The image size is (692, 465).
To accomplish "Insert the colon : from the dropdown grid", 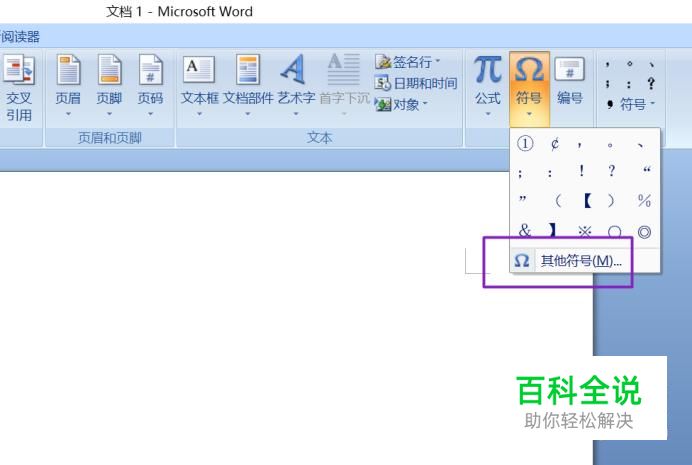I will coord(549,173).
